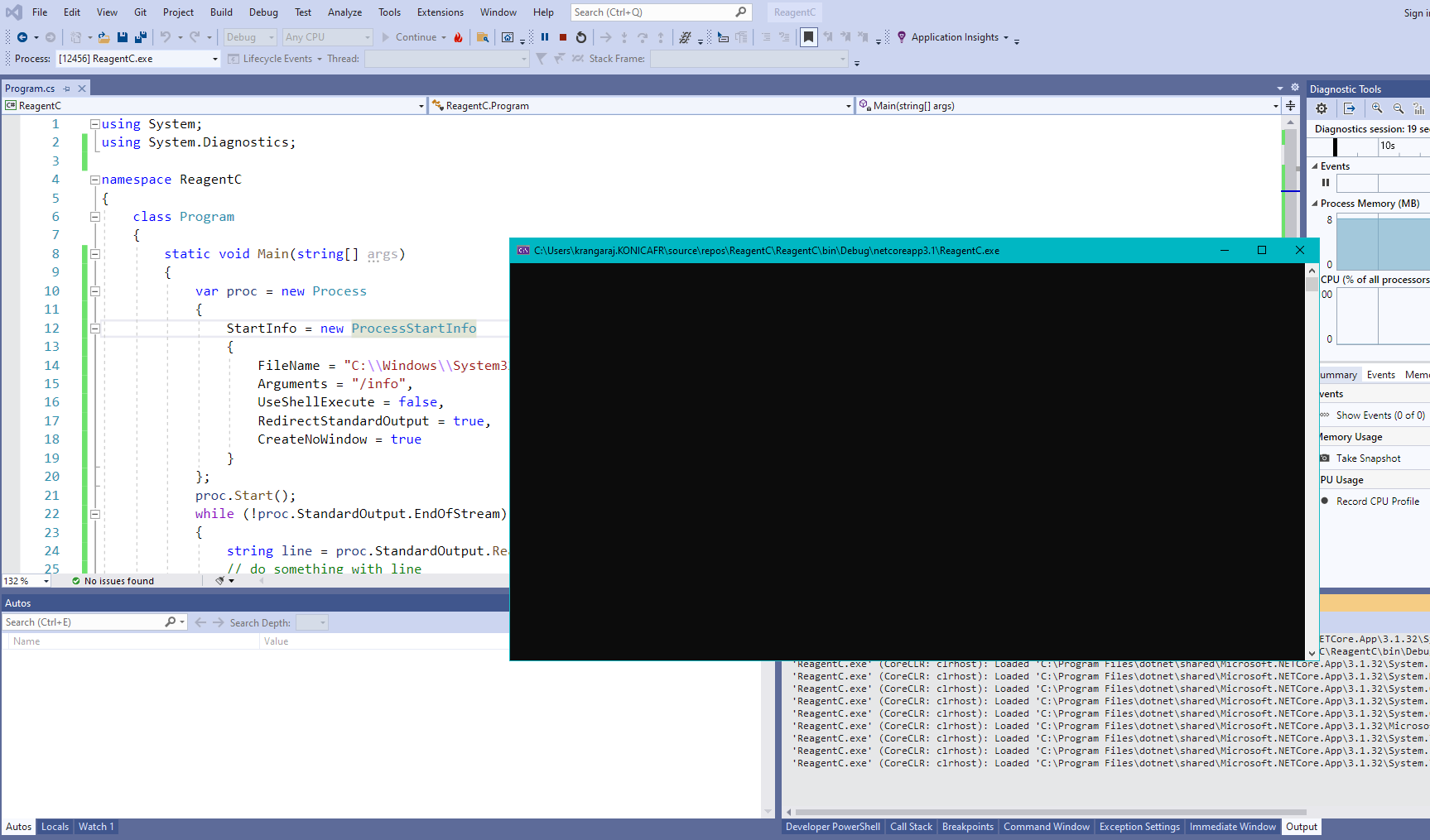The width and height of the screenshot is (1430, 840).
Task: Pin the Program.cs tab
Action: (67, 89)
